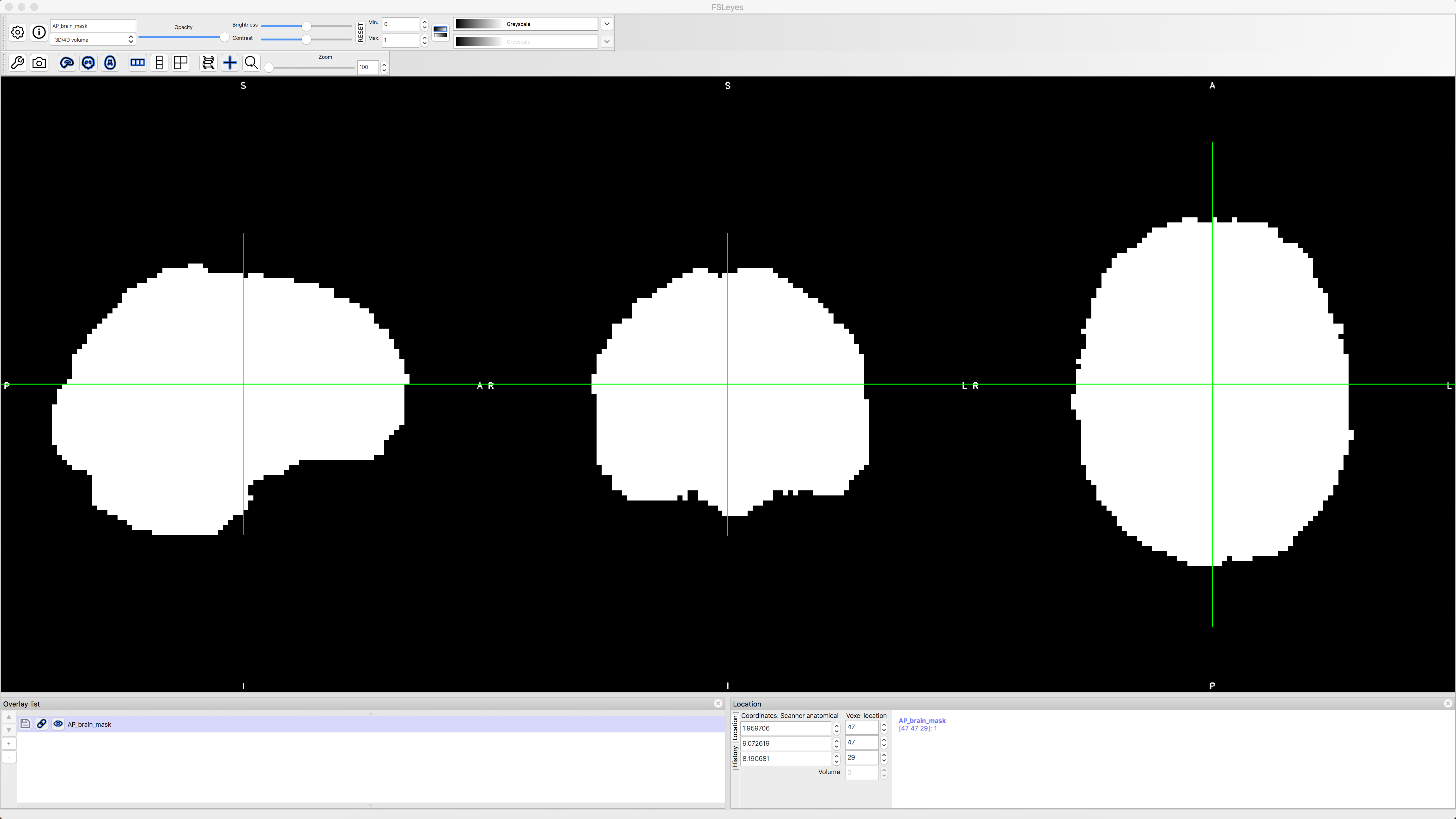Click the Min. display range field
1456x819 pixels.
click(400, 24)
